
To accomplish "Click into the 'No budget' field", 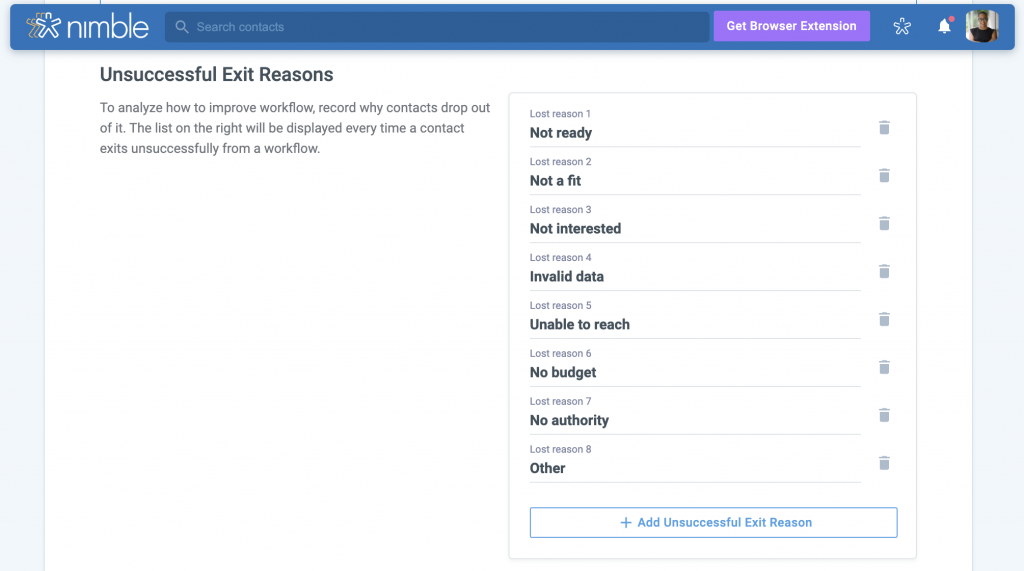I will click(x=694, y=373).
